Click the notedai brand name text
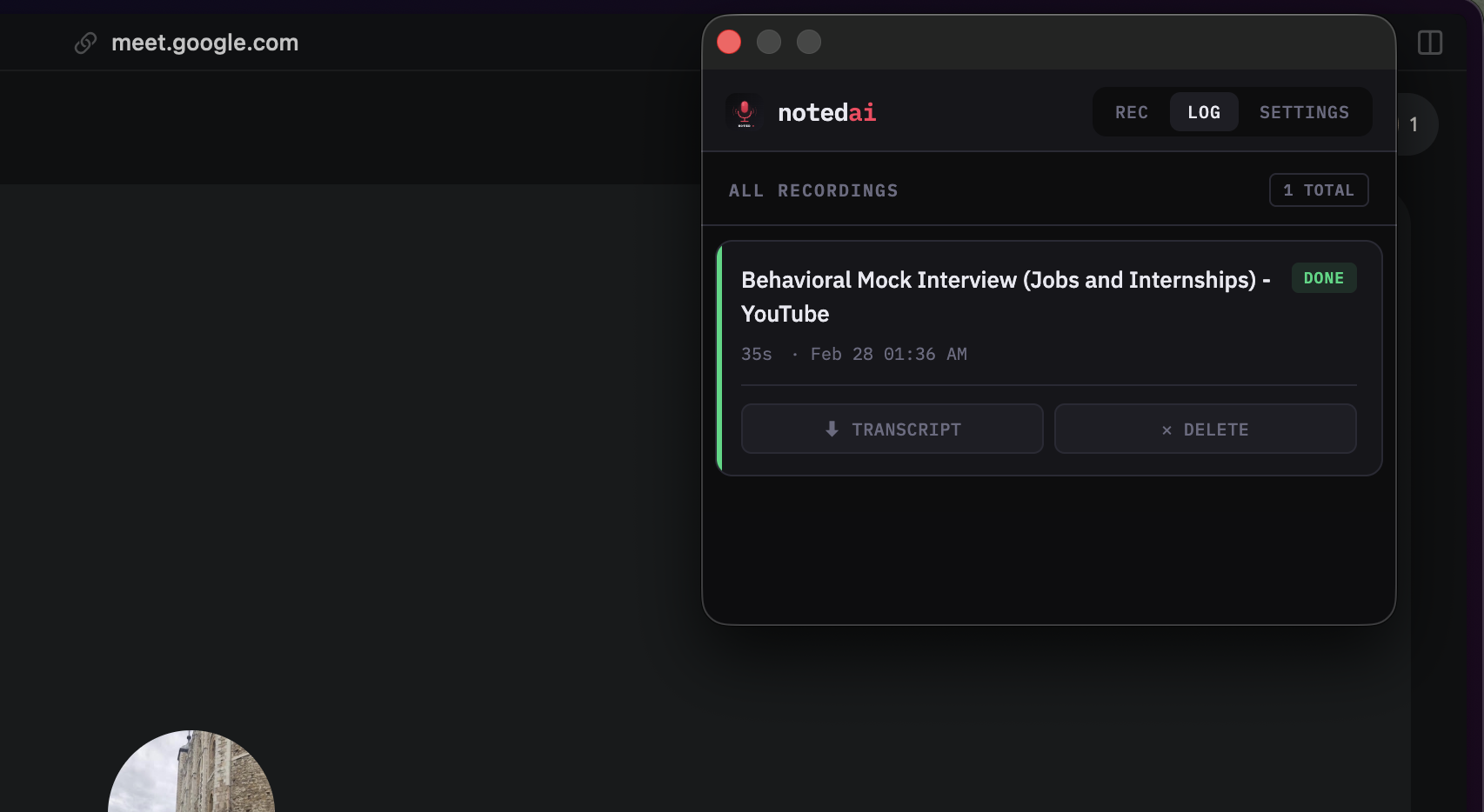1484x812 pixels. [x=826, y=112]
